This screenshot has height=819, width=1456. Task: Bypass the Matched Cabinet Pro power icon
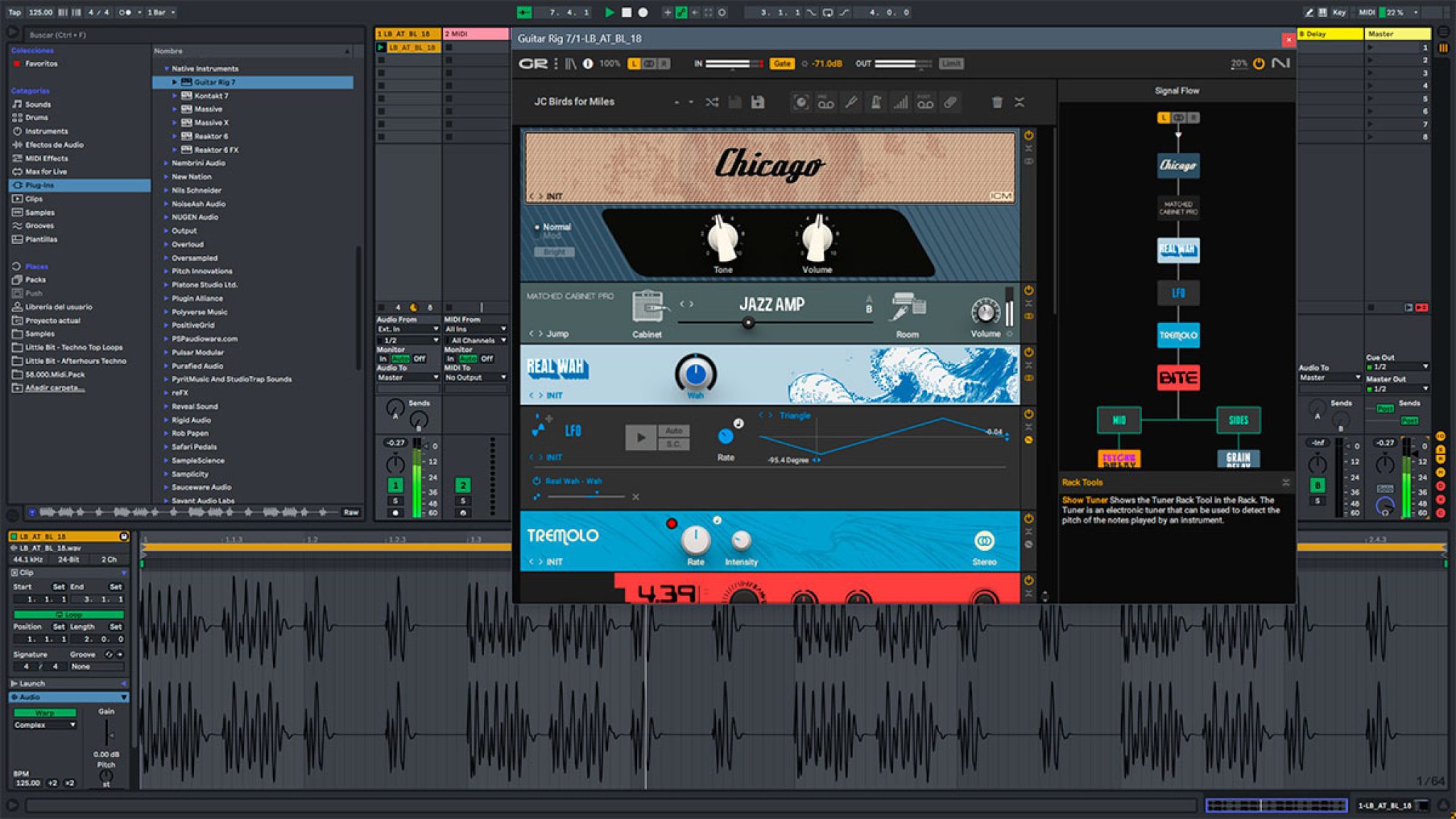(1029, 290)
